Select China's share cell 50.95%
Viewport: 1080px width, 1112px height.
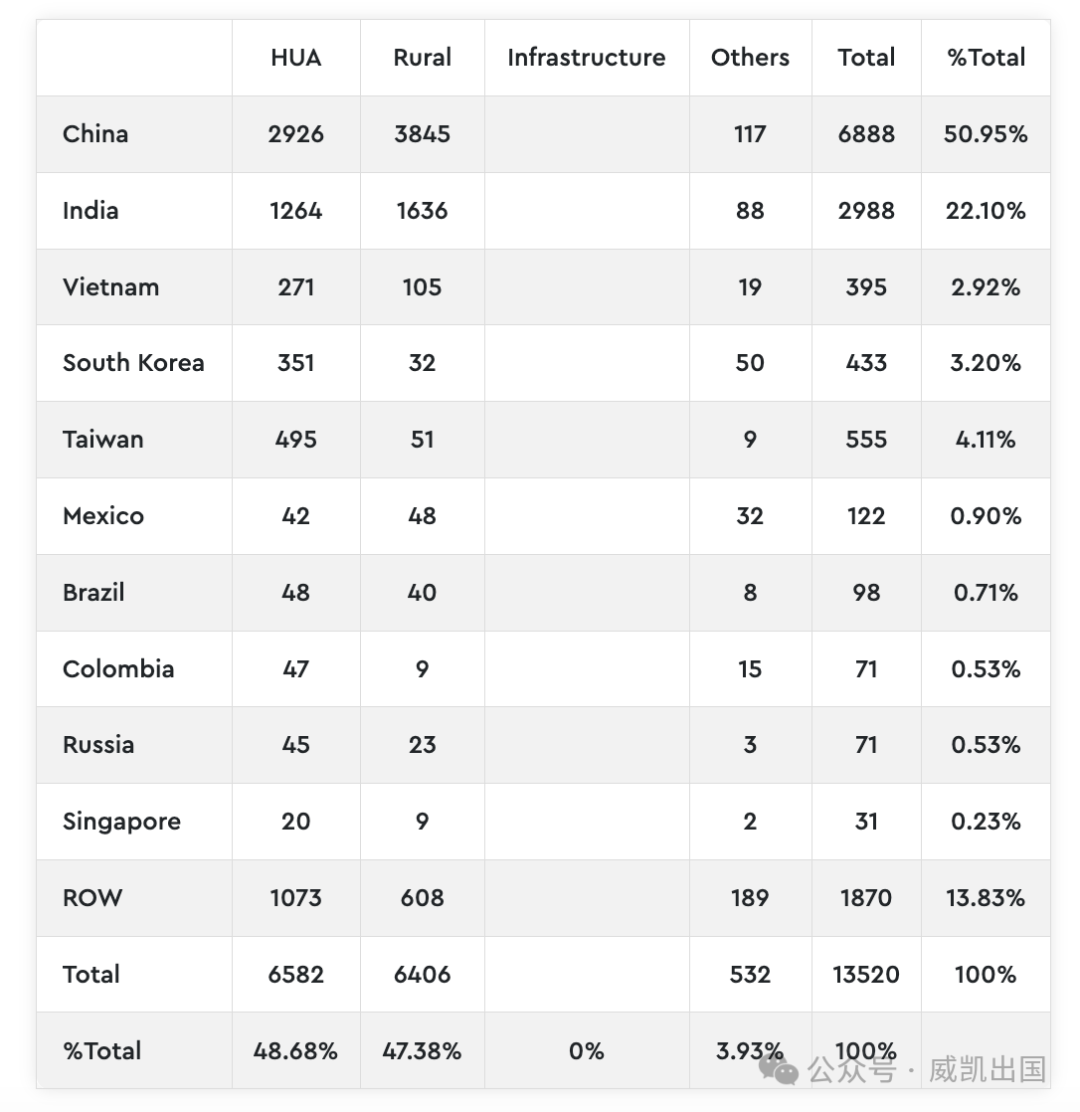[x=985, y=134]
